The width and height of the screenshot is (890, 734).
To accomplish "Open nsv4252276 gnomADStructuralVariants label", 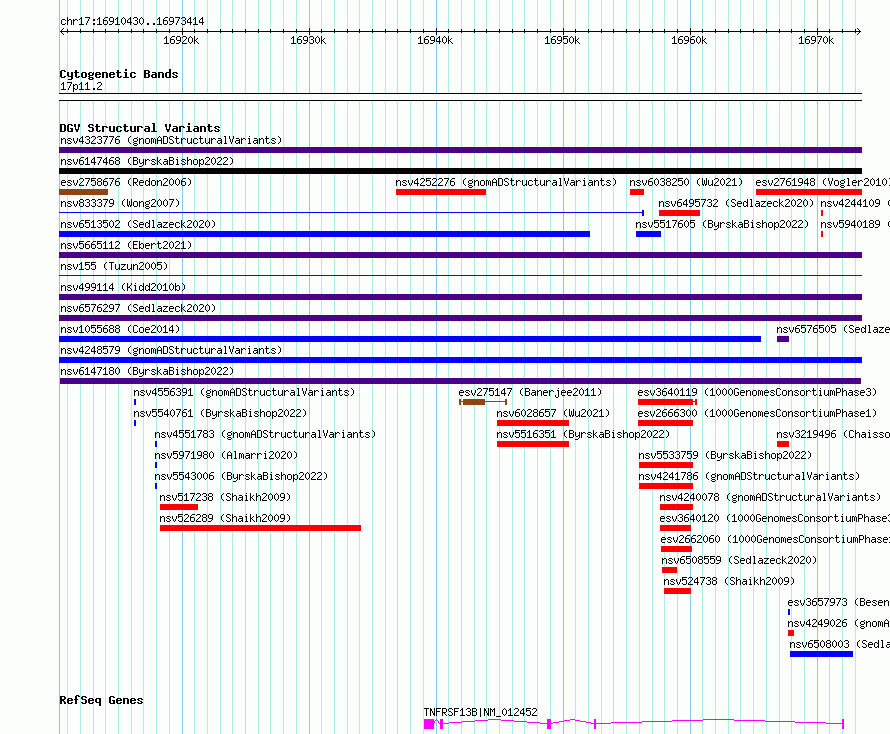I will (x=506, y=182).
